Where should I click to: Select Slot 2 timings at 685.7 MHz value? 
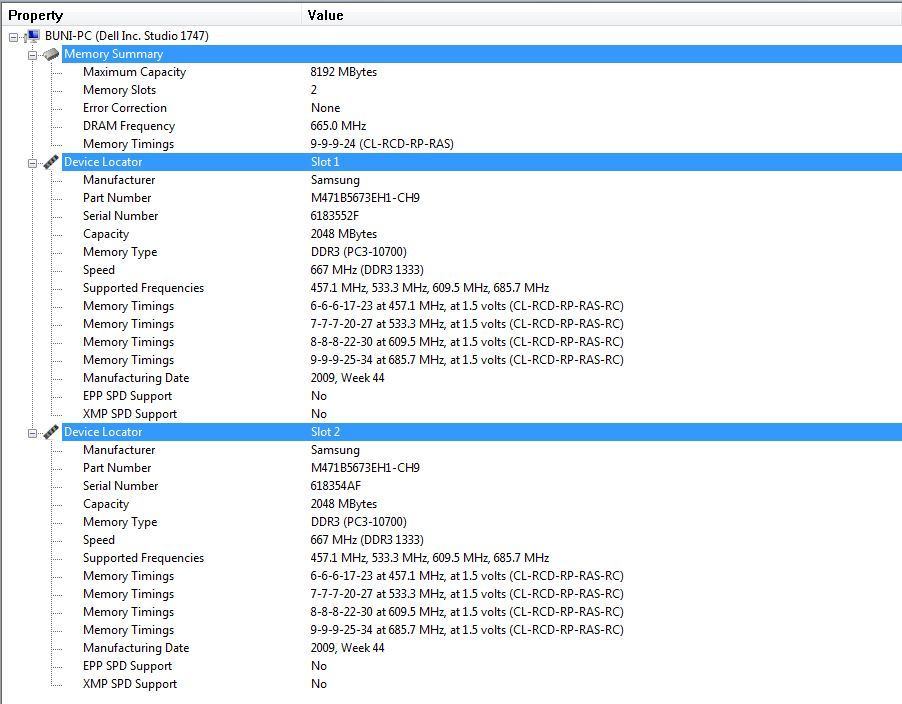(x=467, y=630)
